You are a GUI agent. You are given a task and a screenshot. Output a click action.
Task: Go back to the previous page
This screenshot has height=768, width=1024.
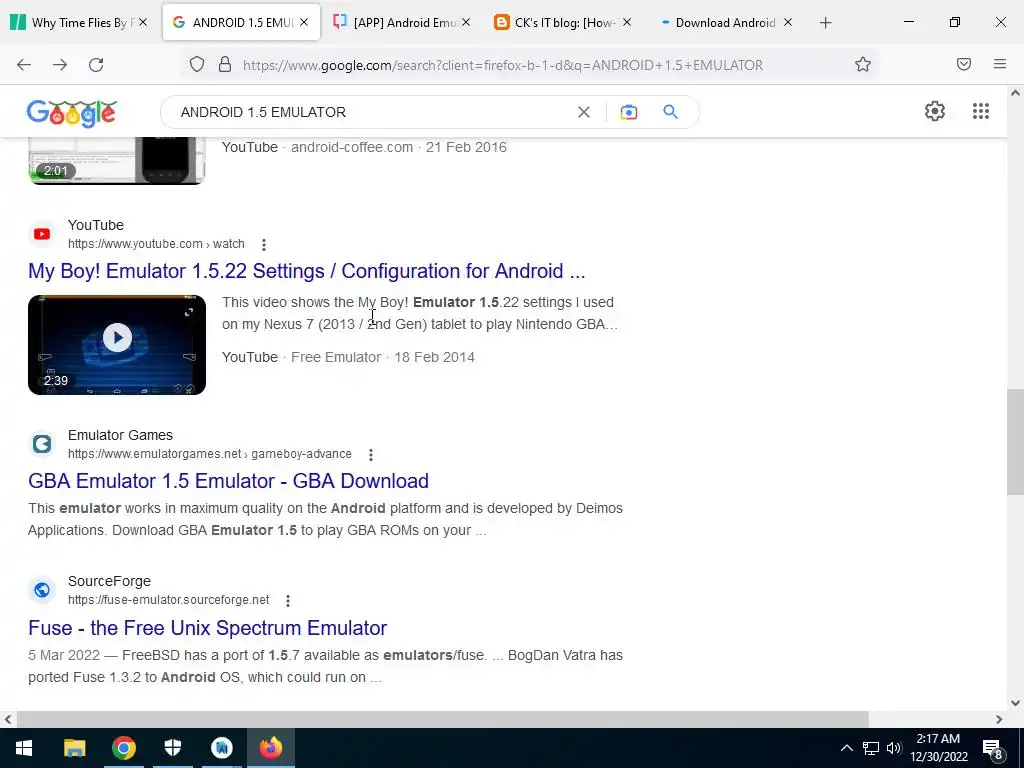[x=24, y=65]
